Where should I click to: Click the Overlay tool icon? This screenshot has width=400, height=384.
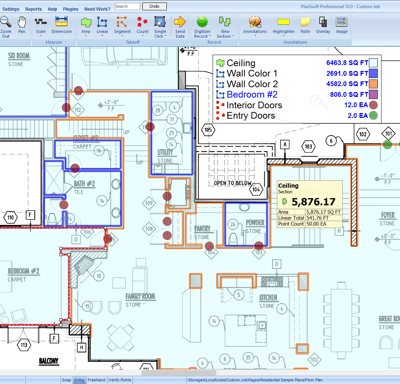tap(323, 22)
